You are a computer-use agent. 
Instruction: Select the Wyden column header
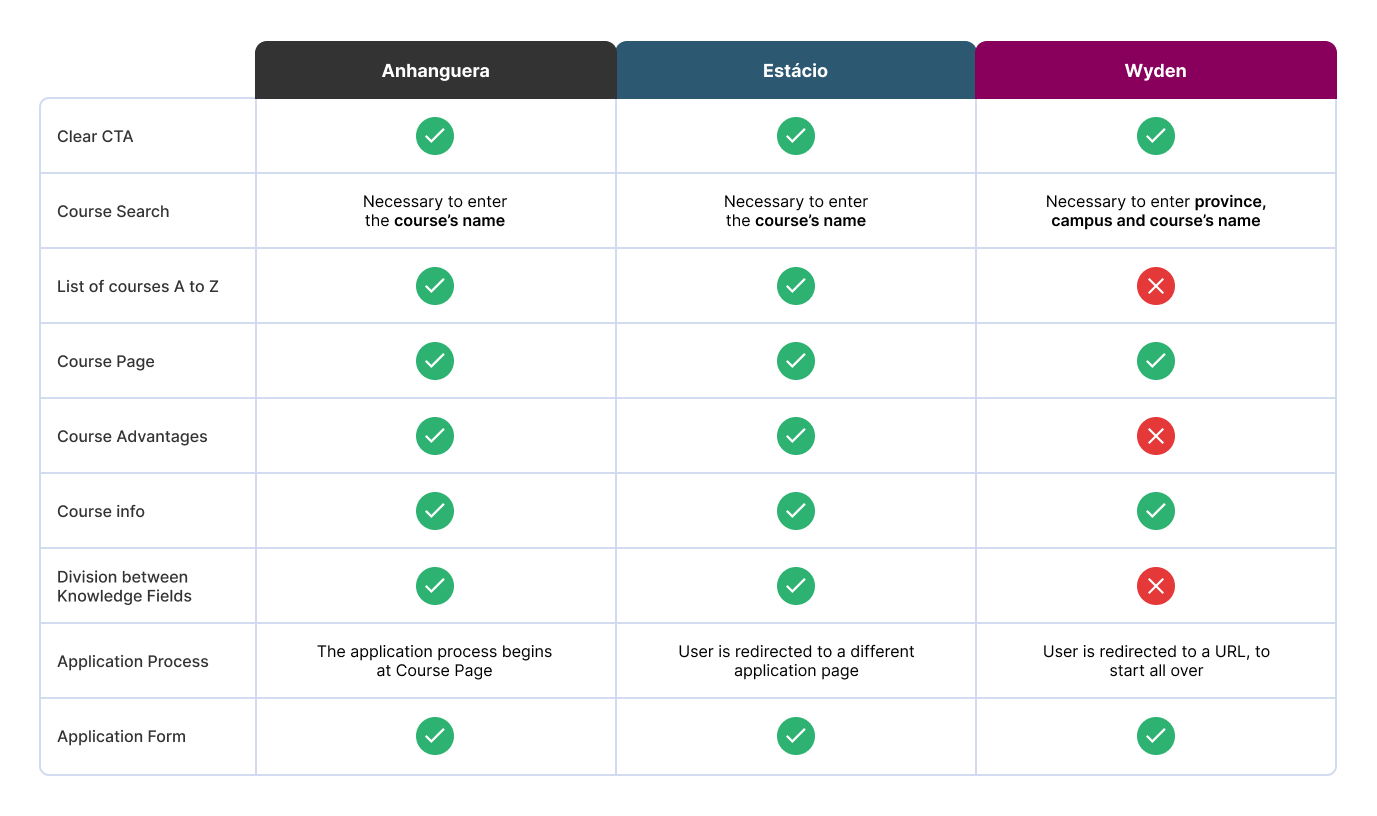[1155, 71]
